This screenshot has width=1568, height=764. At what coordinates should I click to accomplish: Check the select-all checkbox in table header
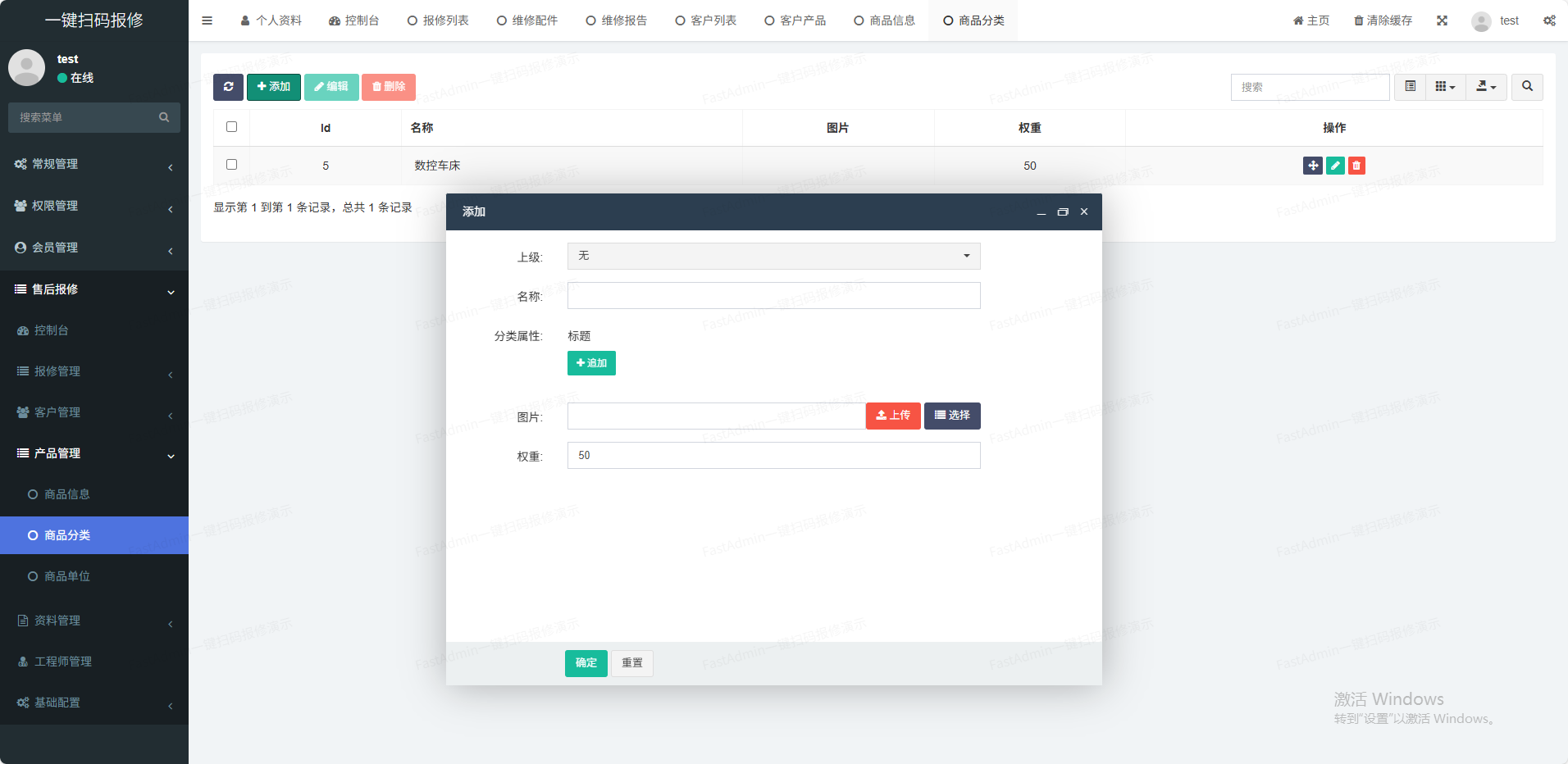click(x=231, y=127)
